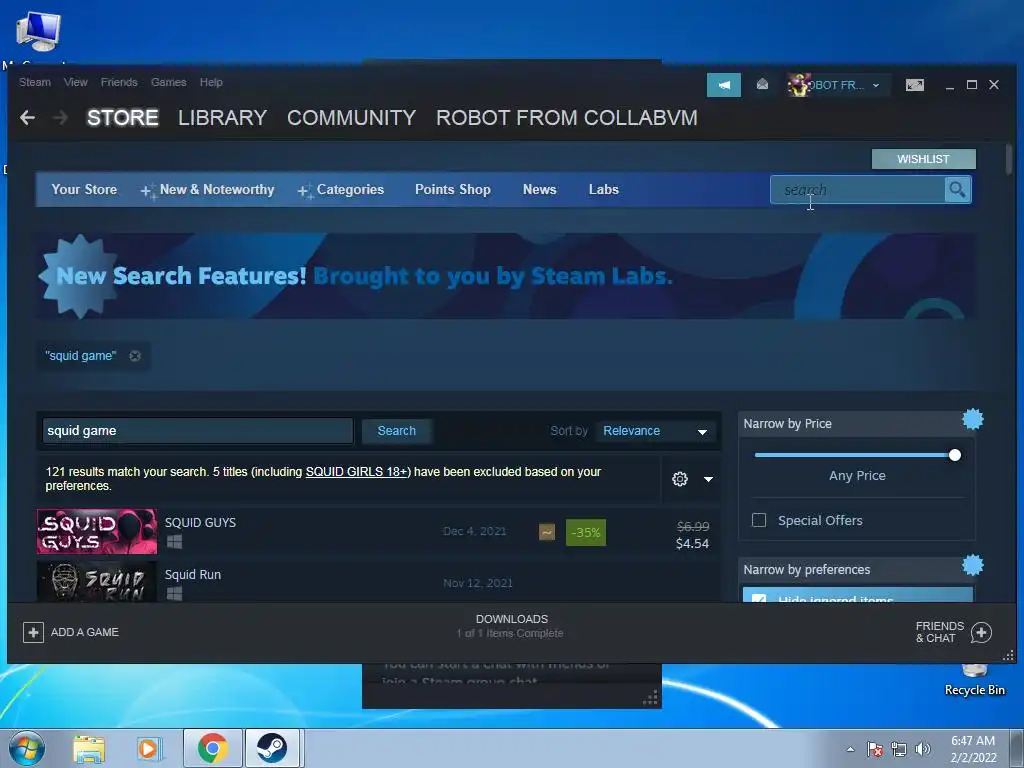This screenshot has width=1024, height=768.
Task: Open the announcements megaphone icon
Action: point(724,85)
